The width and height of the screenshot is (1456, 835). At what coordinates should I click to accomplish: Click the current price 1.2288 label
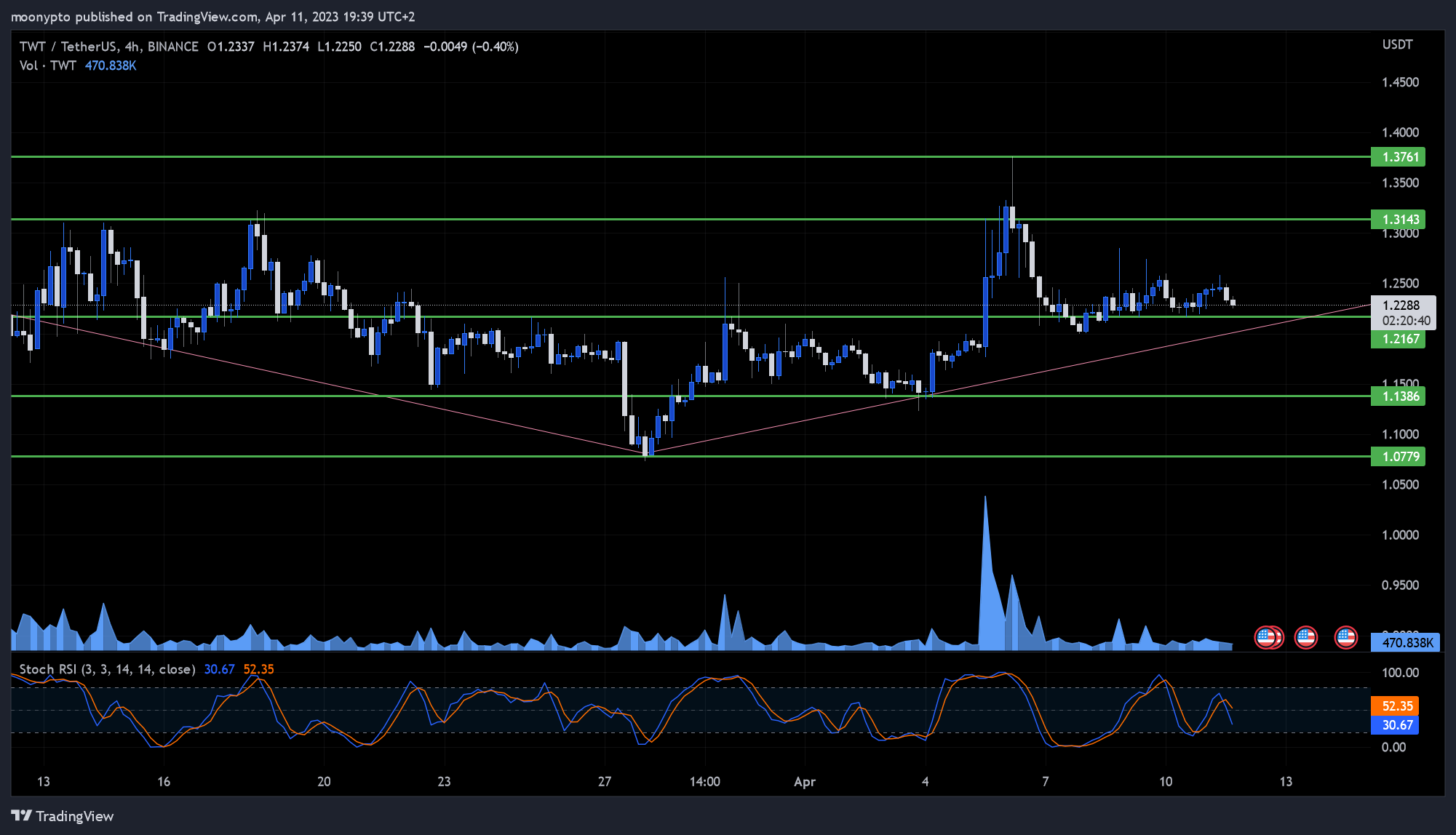(1401, 305)
